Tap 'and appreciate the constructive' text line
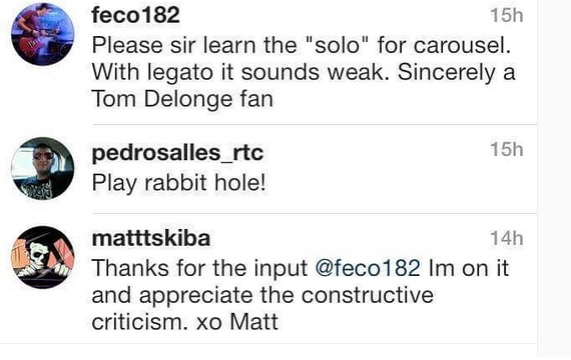The width and height of the screenshot is (571, 360). click(263, 295)
